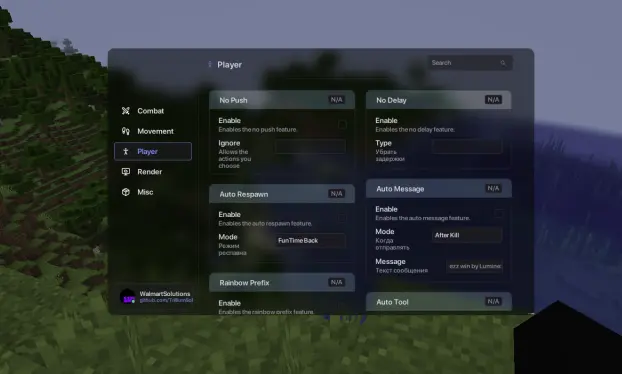
Task: Click 'Enables the auto message feature.' text
Action: pos(422,218)
